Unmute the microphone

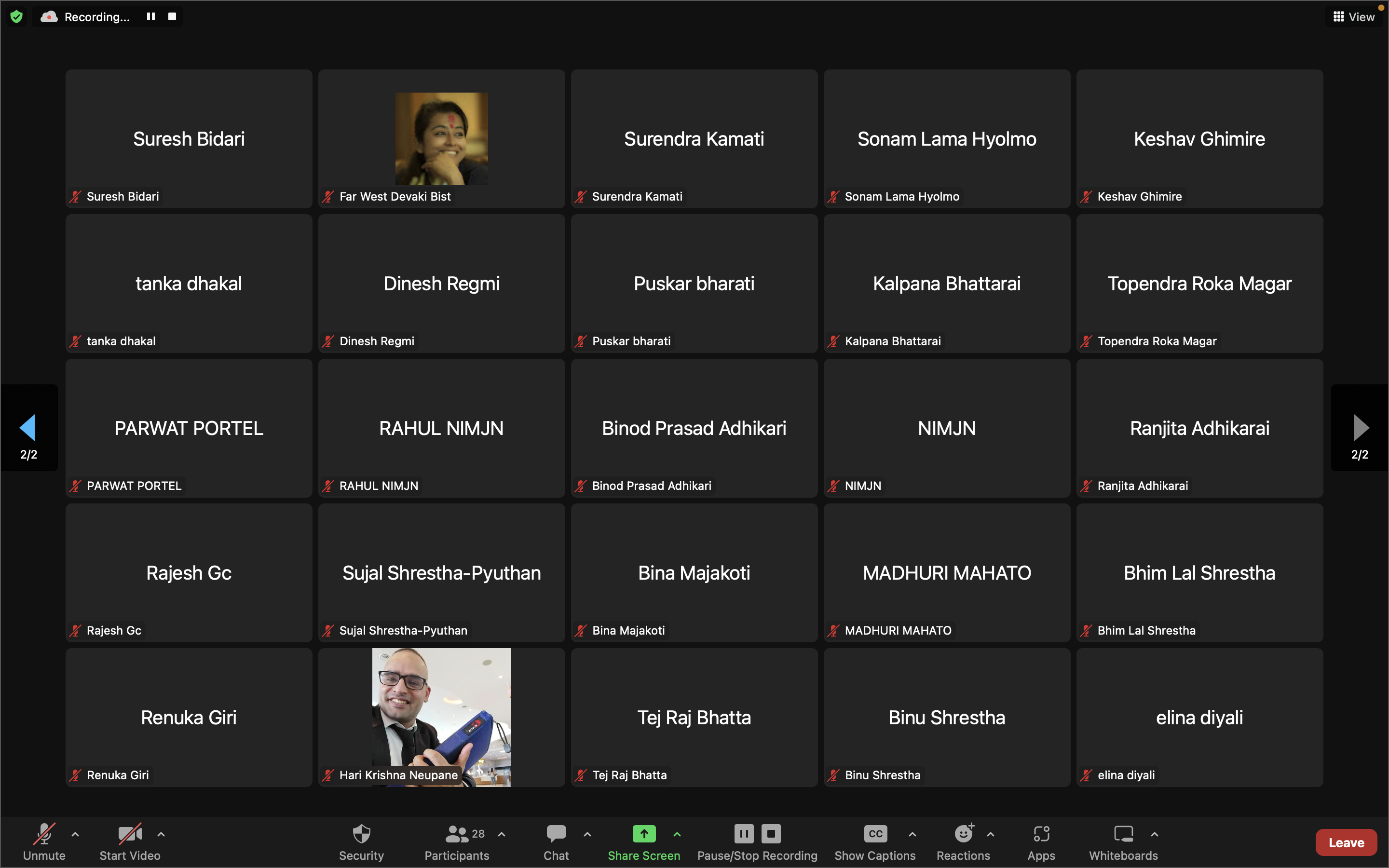pos(44,841)
